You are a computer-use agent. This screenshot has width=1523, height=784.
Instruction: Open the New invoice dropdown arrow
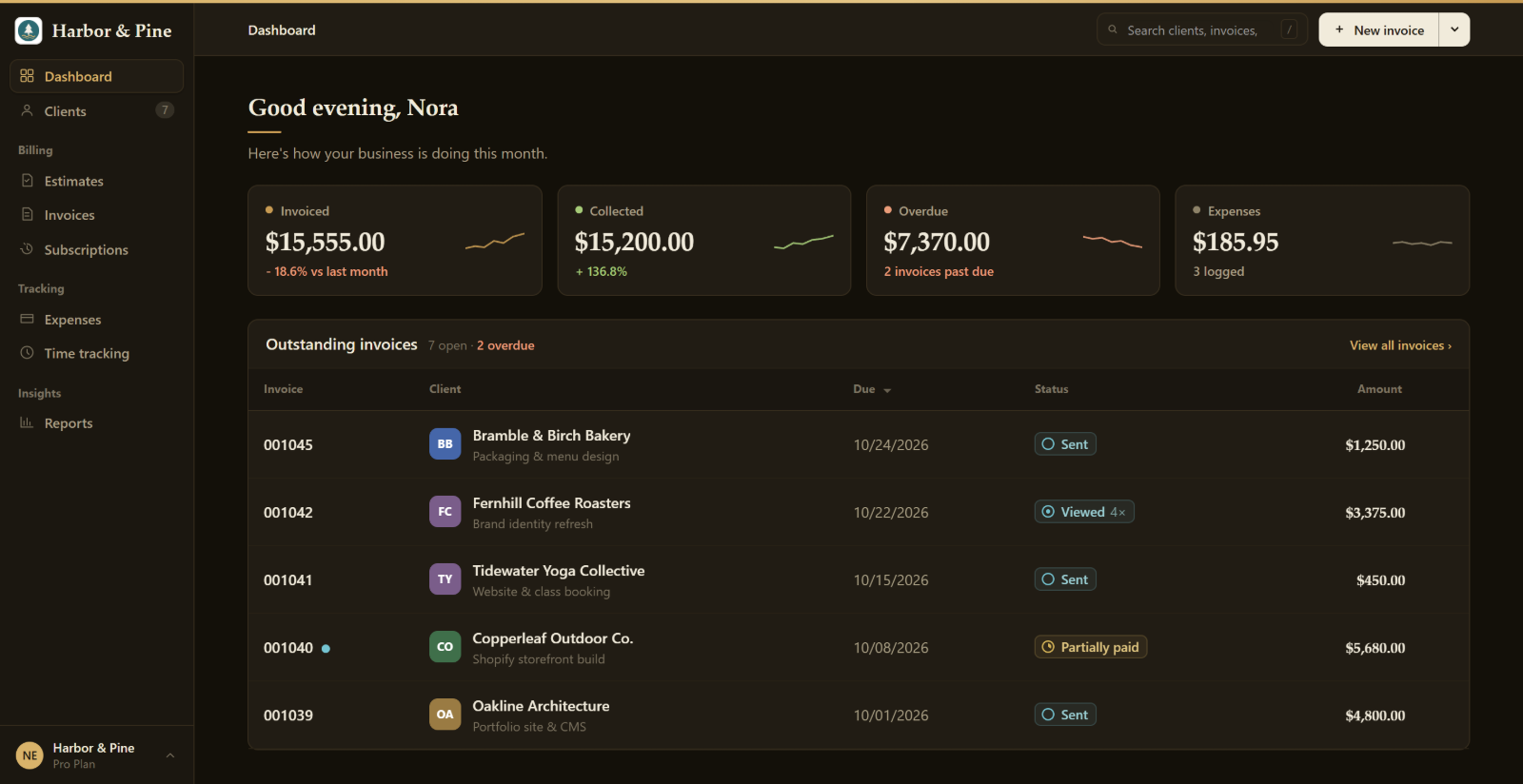click(1454, 29)
